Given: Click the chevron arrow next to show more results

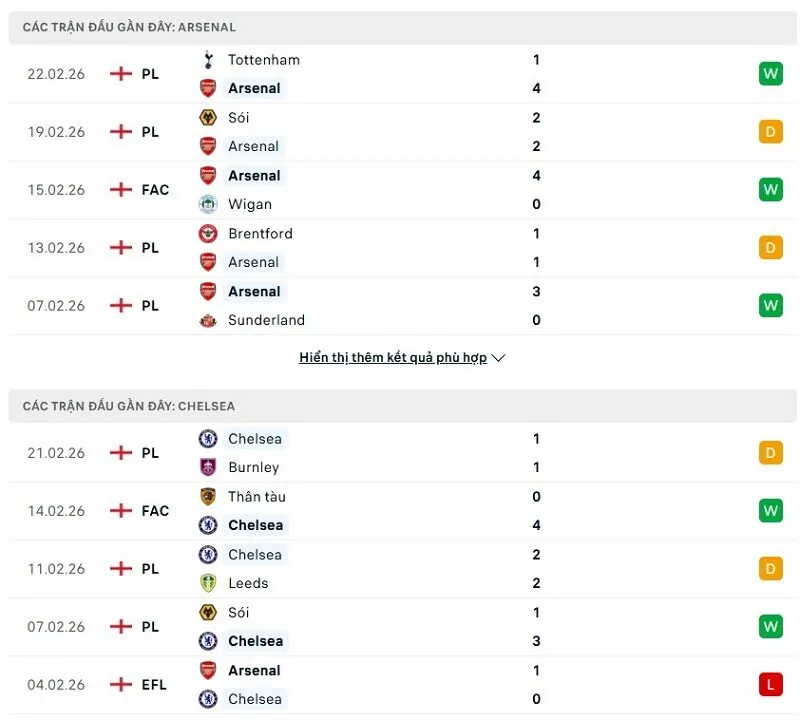Looking at the screenshot, I should [497, 357].
